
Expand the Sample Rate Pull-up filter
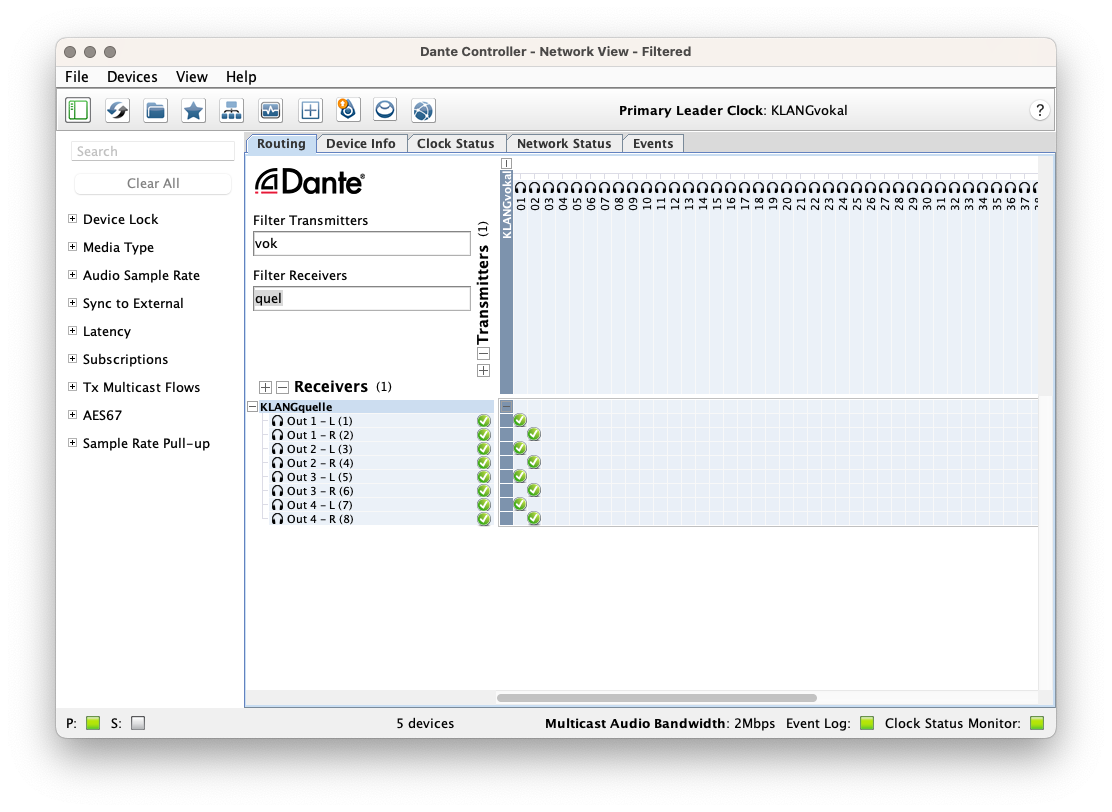click(72, 443)
